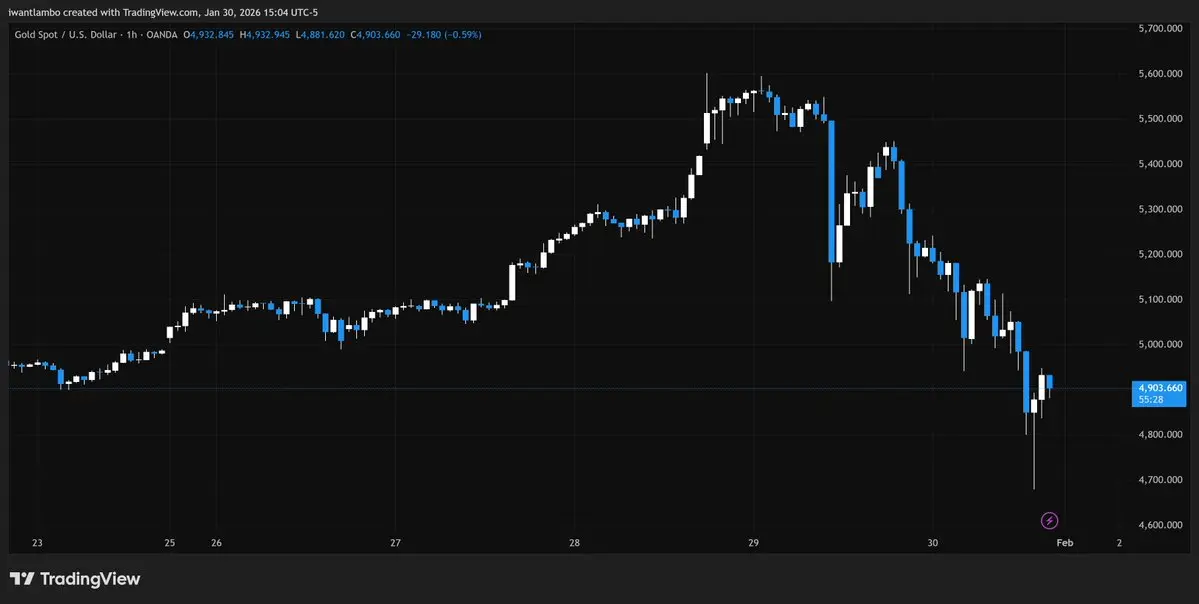This screenshot has width=1199, height=604.
Task: Click the 5,600.000 price axis label
Action: click(1161, 74)
